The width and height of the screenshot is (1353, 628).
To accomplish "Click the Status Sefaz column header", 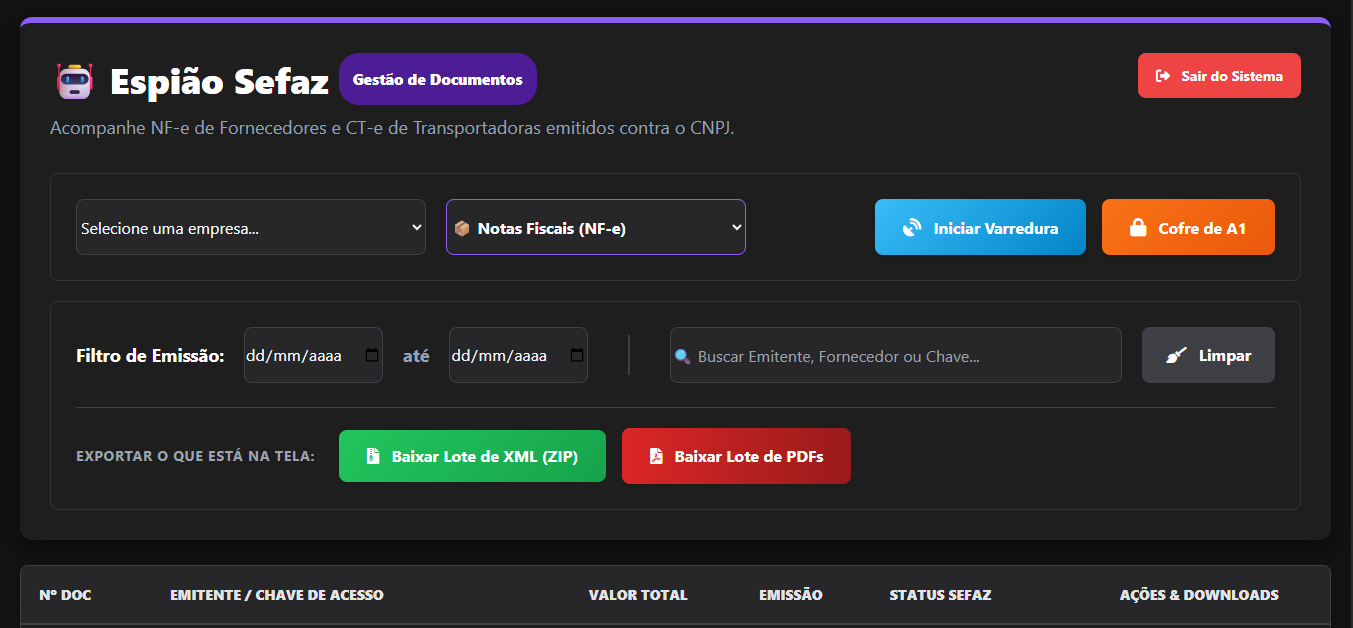I will (x=940, y=595).
